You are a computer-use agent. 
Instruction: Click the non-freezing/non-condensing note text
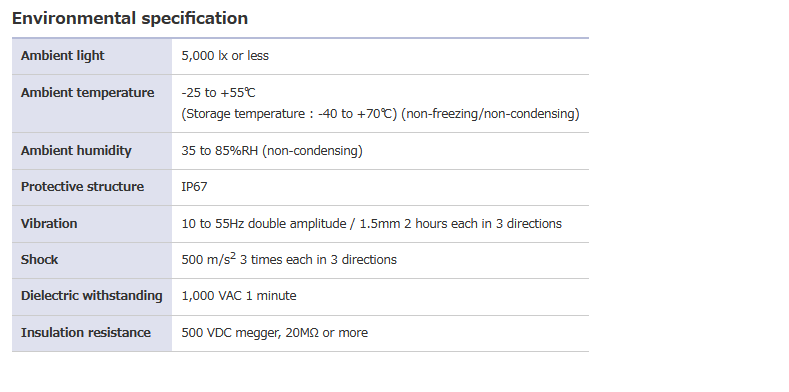click(x=490, y=114)
